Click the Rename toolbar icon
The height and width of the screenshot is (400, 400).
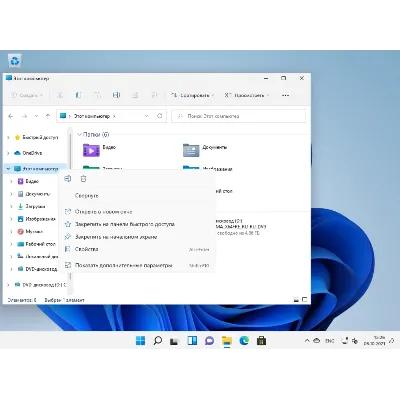pos(116,95)
